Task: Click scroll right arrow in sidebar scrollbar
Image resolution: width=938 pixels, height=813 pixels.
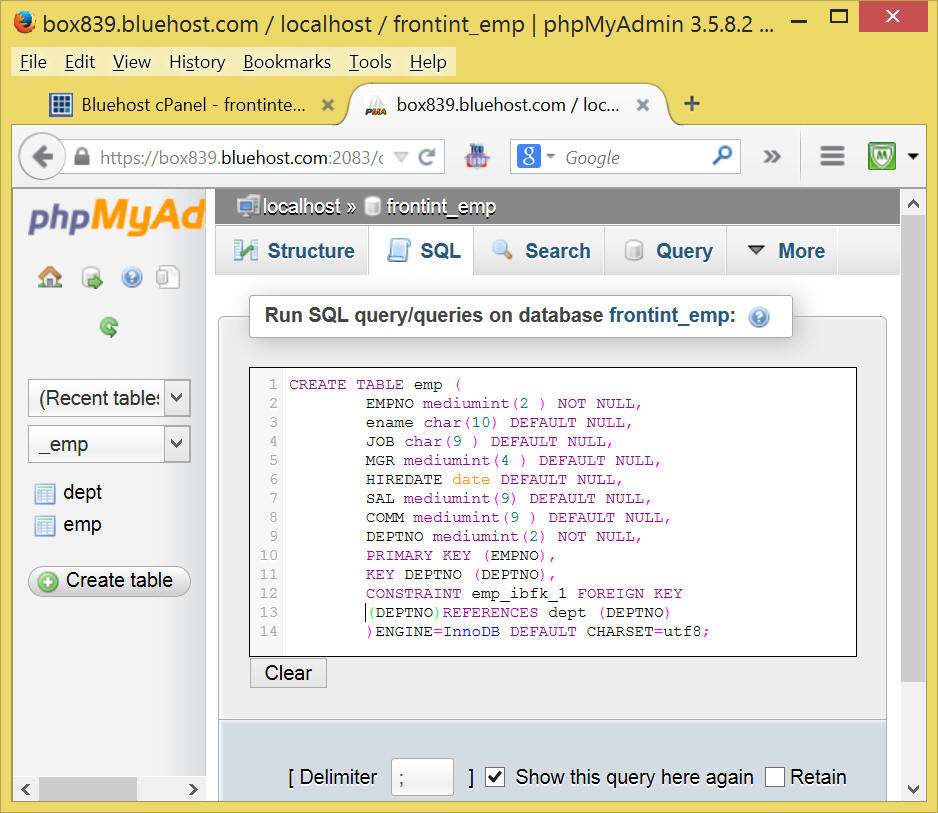Action: 193,789
